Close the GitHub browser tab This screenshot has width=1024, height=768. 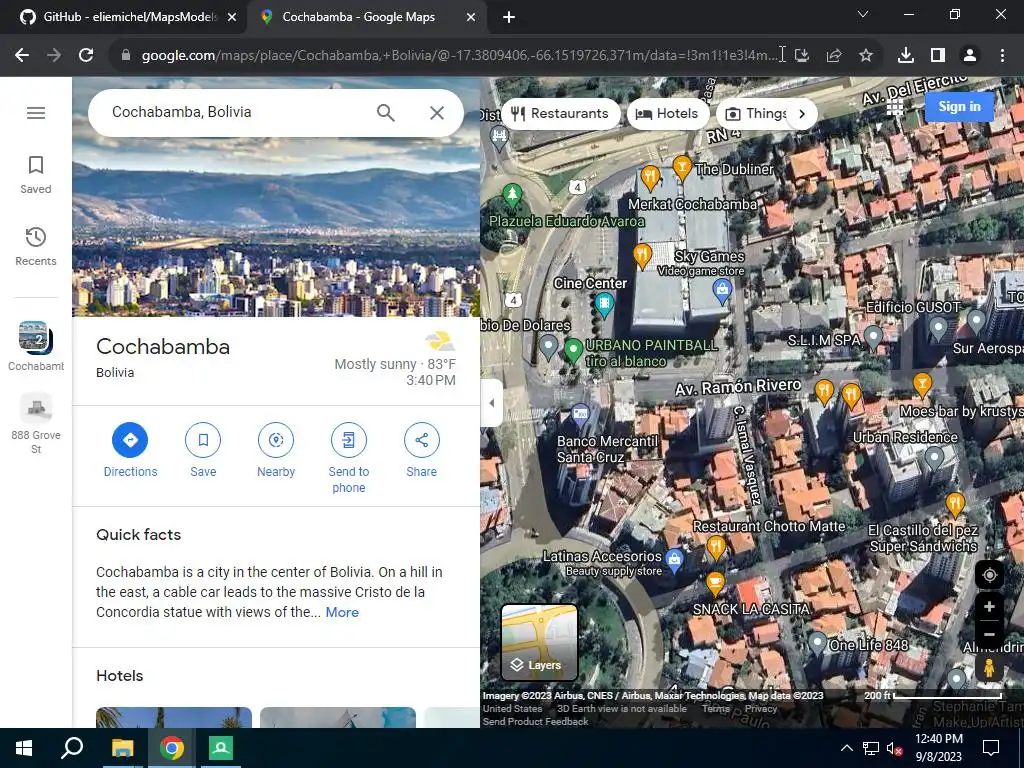coord(232,18)
